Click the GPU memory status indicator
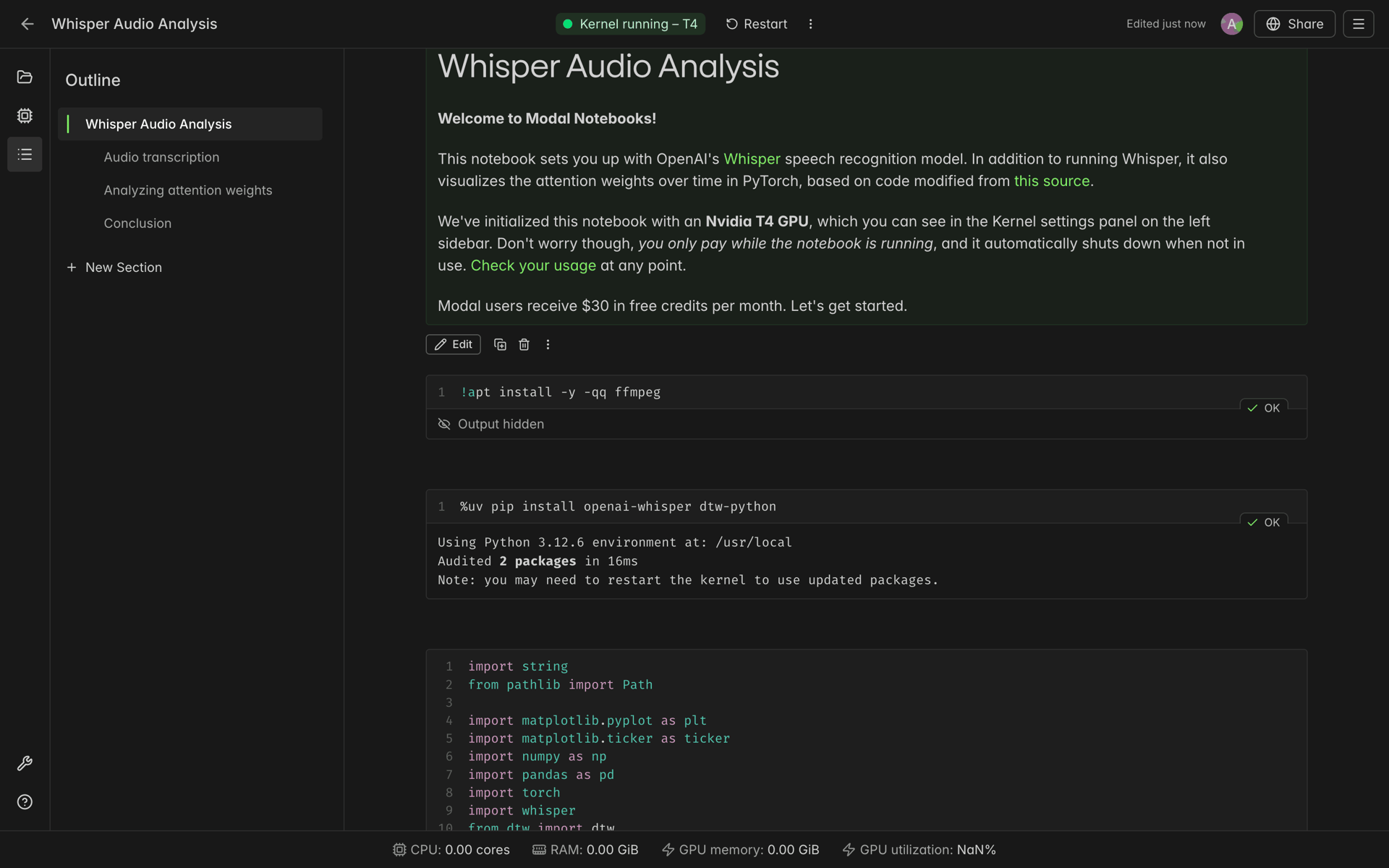The height and width of the screenshot is (868, 1389). pyautogui.click(x=740, y=850)
